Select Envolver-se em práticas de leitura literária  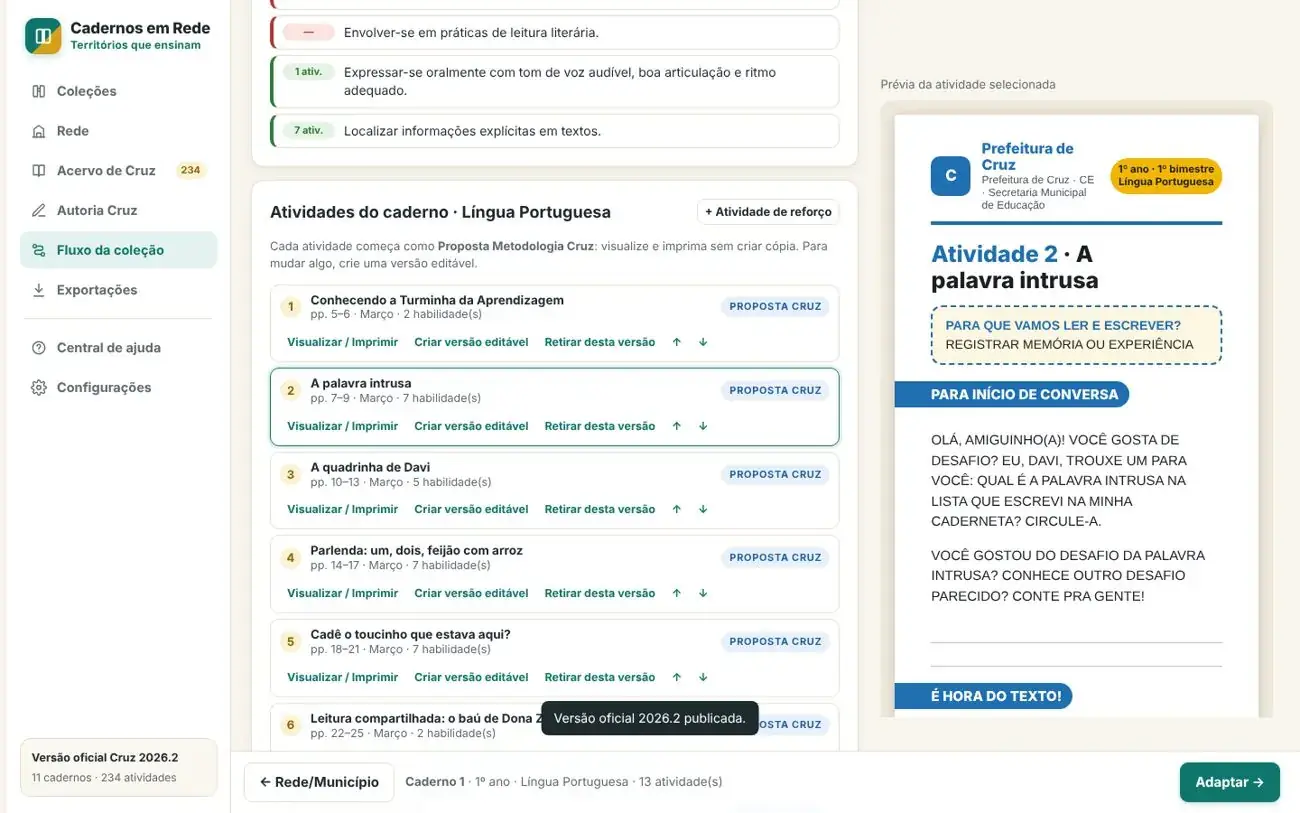tap(554, 32)
